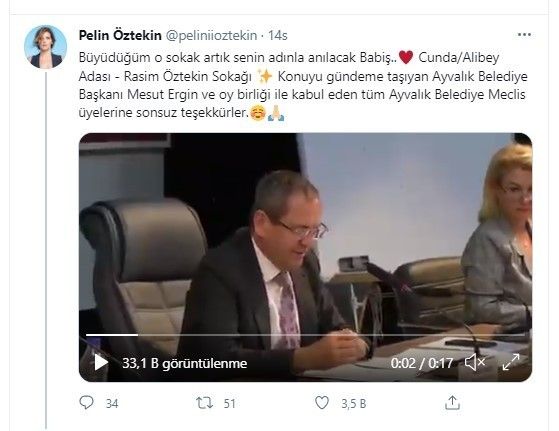The width and height of the screenshot is (559, 431).
Task: Unmute the video sound
Action: pos(475,363)
